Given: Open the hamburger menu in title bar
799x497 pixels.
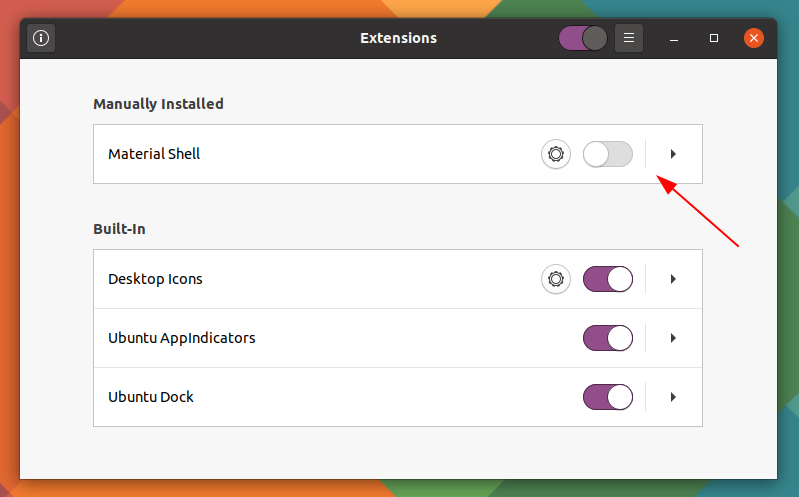Looking at the screenshot, I should [629, 39].
